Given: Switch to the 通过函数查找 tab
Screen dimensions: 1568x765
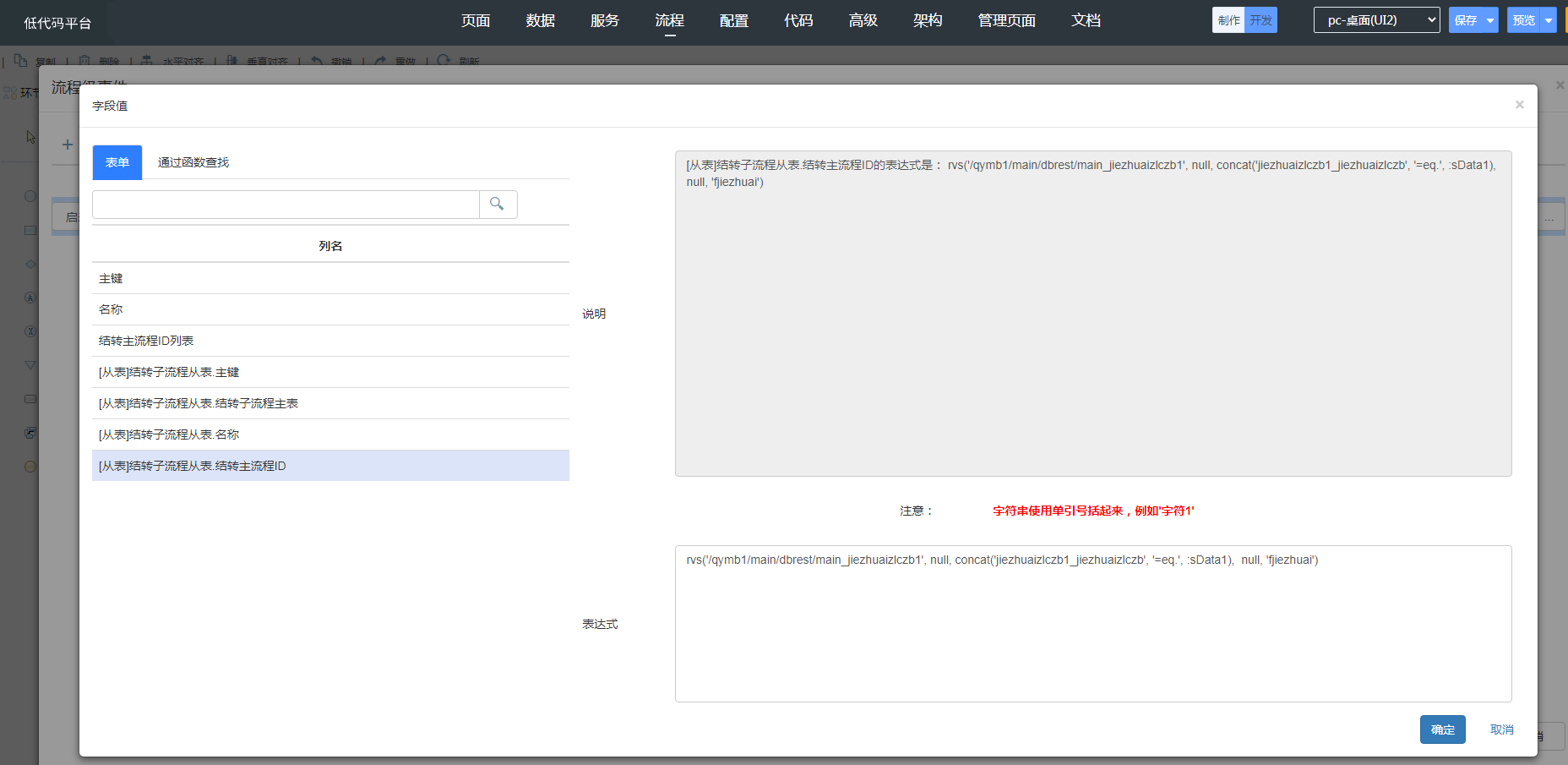Looking at the screenshot, I should (193, 162).
